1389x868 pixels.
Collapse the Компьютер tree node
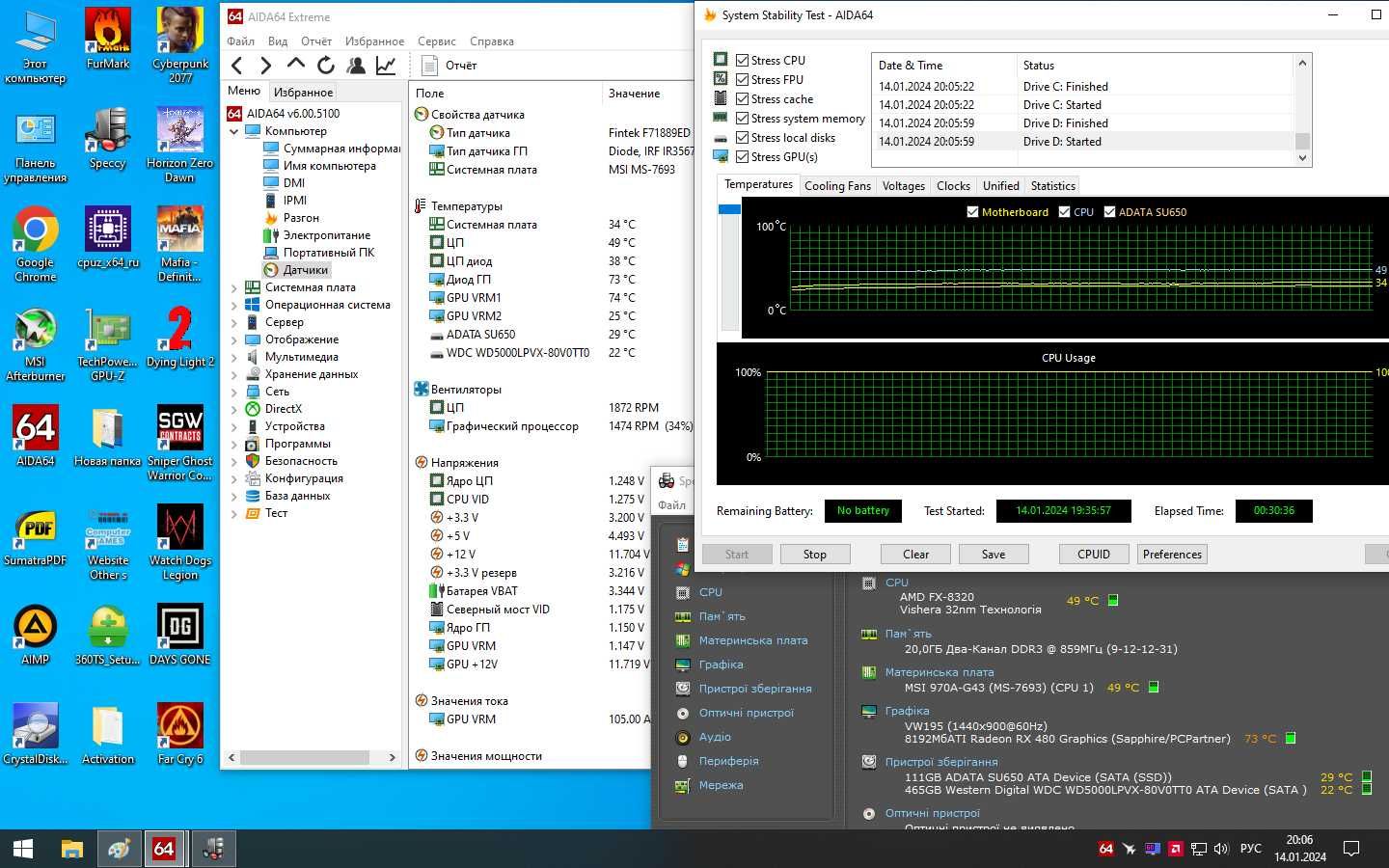click(x=233, y=131)
